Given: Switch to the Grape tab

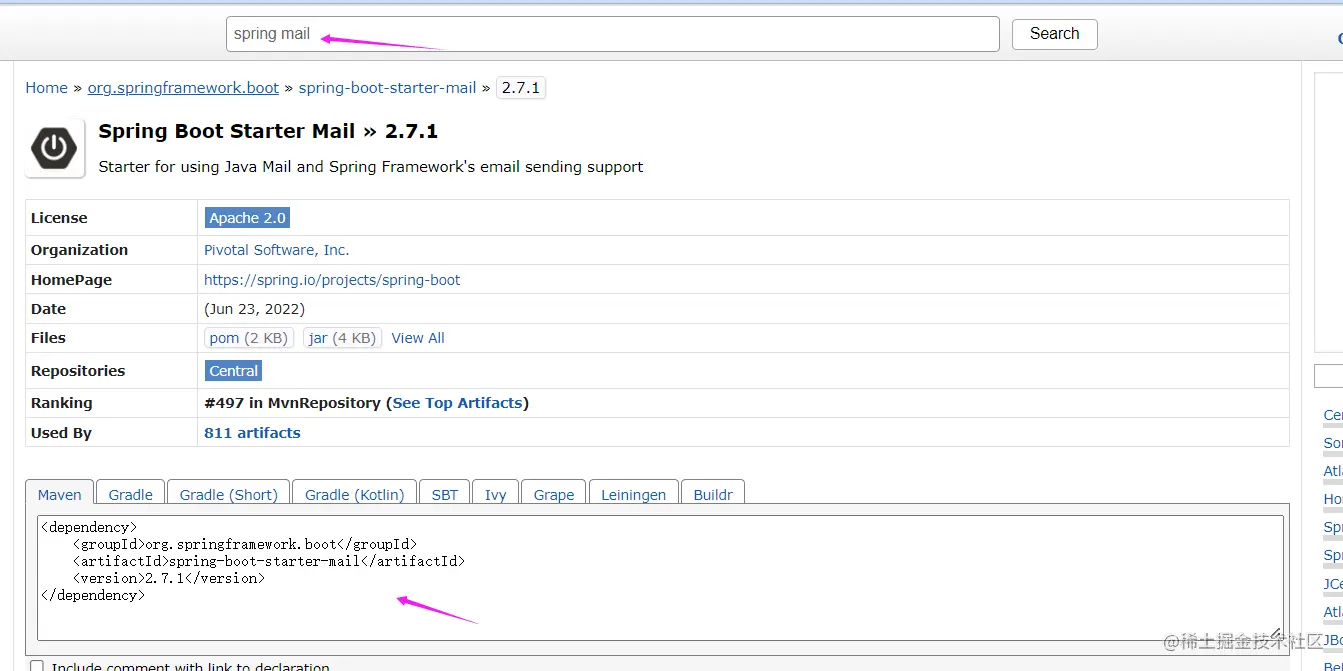Looking at the screenshot, I should tap(554, 494).
